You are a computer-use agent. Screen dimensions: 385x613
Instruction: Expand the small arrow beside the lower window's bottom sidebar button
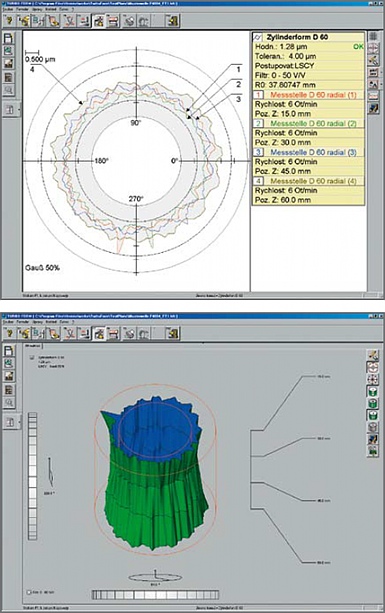(x=20, y=422)
